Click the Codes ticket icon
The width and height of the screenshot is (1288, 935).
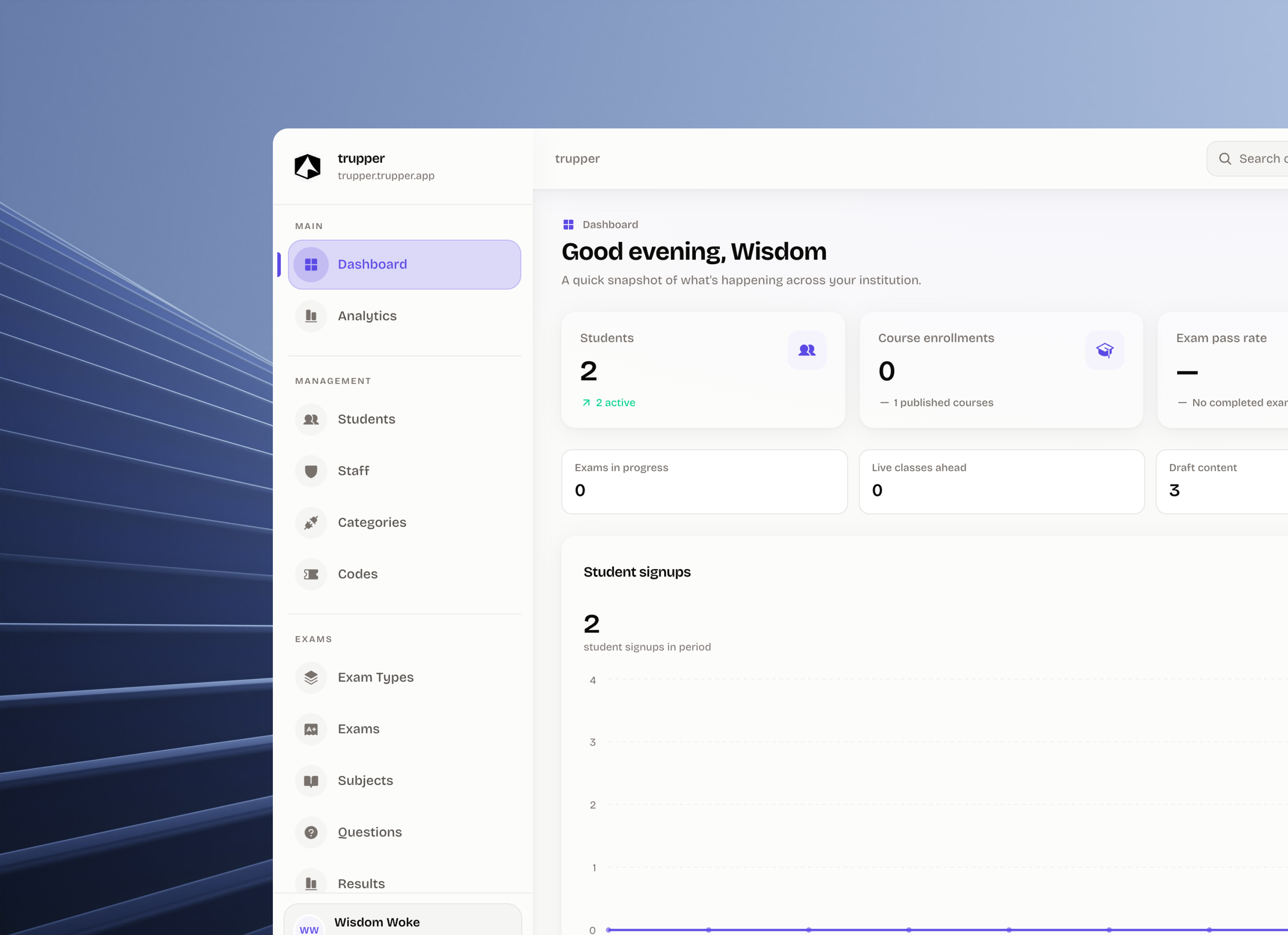click(x=311, y=574)
